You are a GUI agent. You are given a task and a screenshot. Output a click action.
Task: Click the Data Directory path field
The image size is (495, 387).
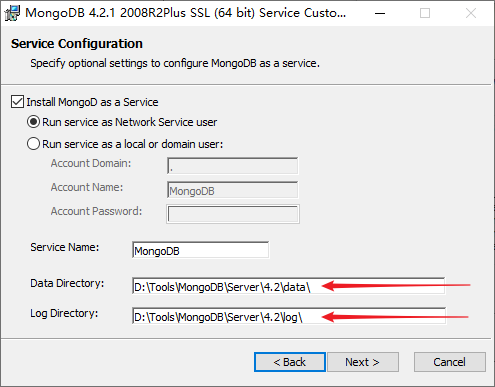(x=289, y=286)
